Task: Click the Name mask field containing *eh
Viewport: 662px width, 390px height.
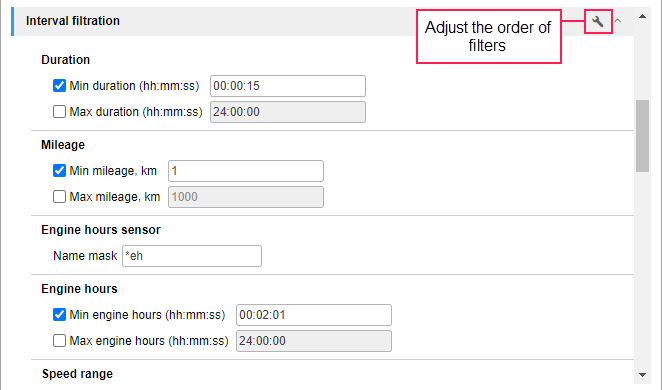Action: point(192,256)
